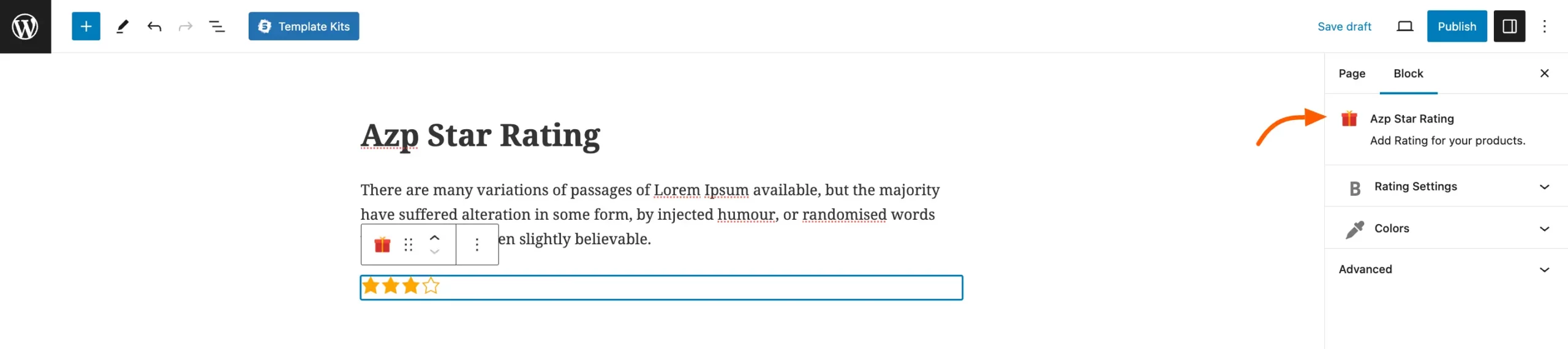Open the block inserter plus button

(86, 26)
